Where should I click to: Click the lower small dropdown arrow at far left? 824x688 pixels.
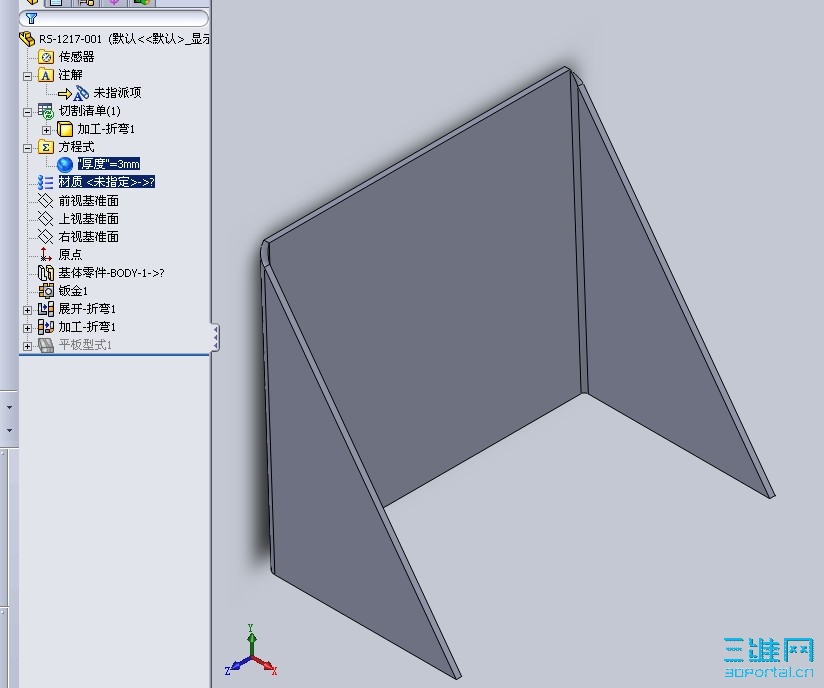[x=9, y=430]
